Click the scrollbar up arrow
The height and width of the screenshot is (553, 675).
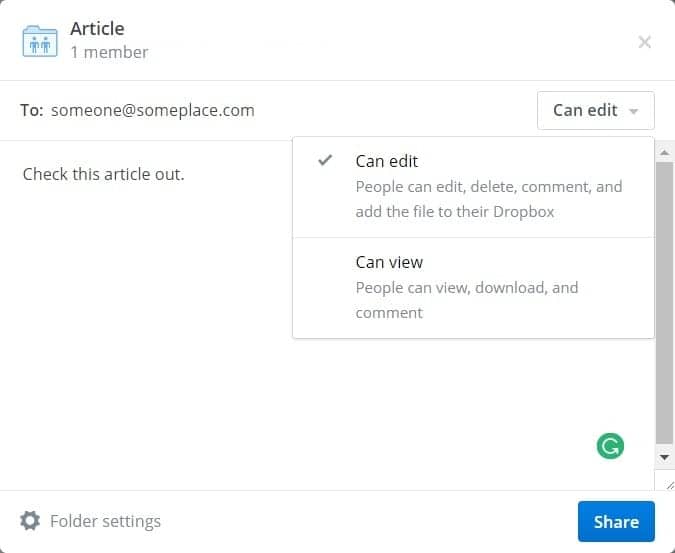point(664,152)
